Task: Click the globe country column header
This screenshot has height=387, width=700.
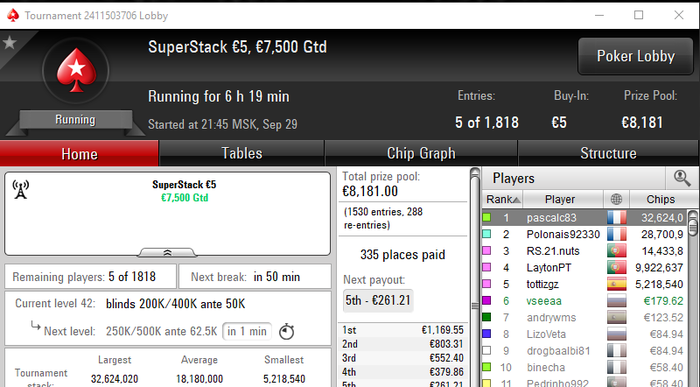Action: click(x=616, y=199)
